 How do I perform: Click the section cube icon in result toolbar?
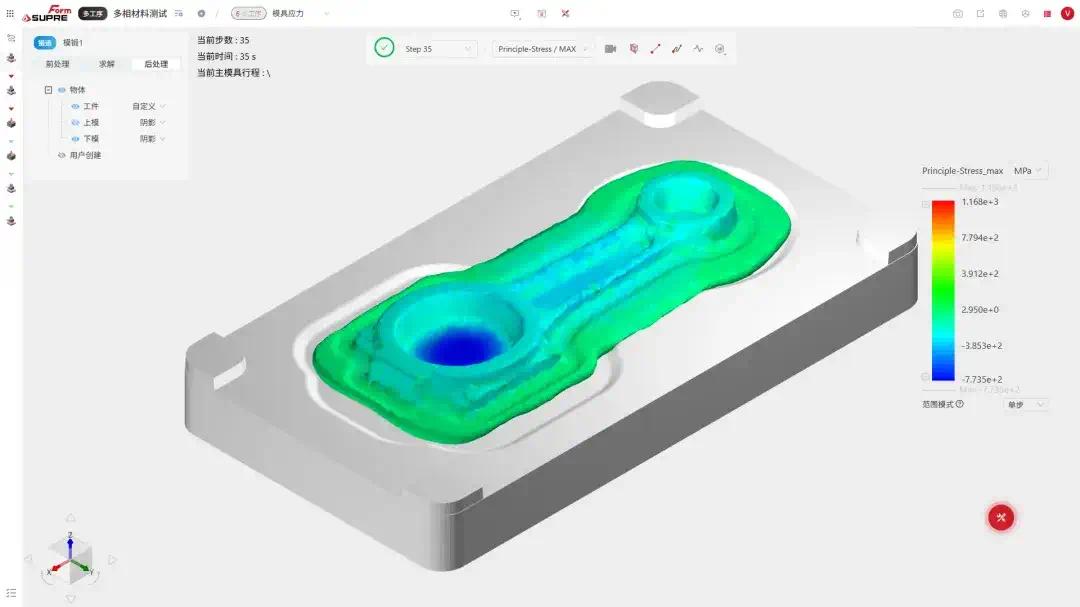[x=634, y=49]
